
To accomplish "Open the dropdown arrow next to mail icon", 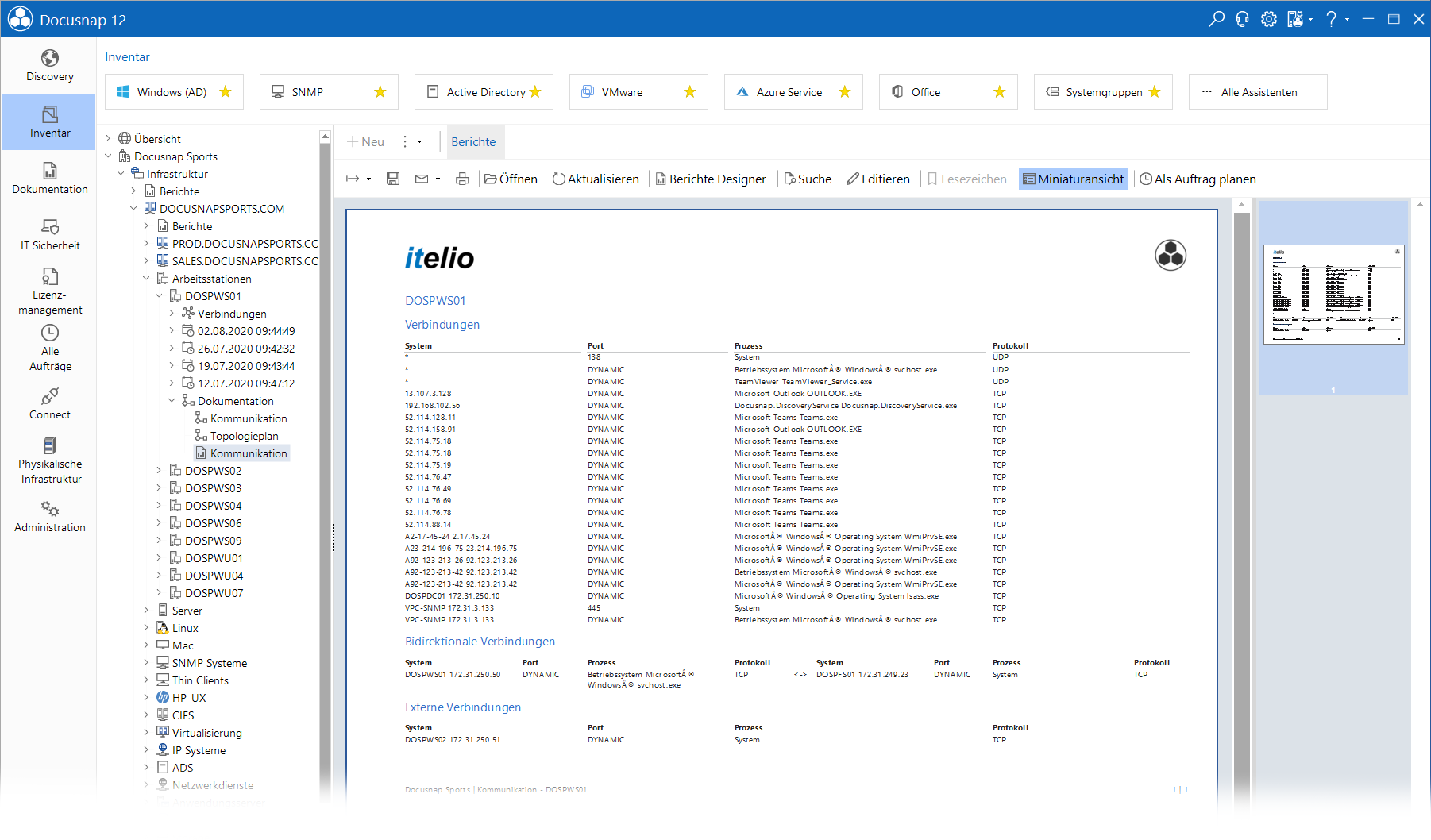I will [x=438, y=179].
